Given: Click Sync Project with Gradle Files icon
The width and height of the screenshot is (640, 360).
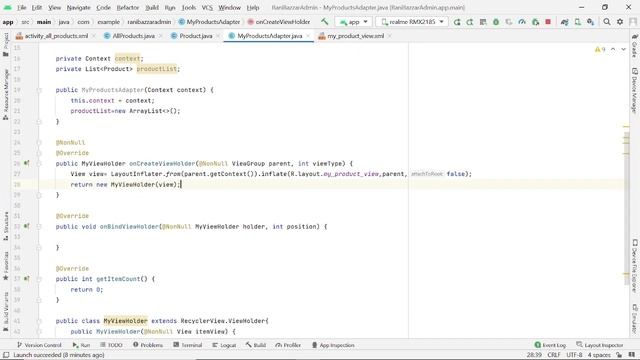Looking at the screenshot, I should (564, 22).
